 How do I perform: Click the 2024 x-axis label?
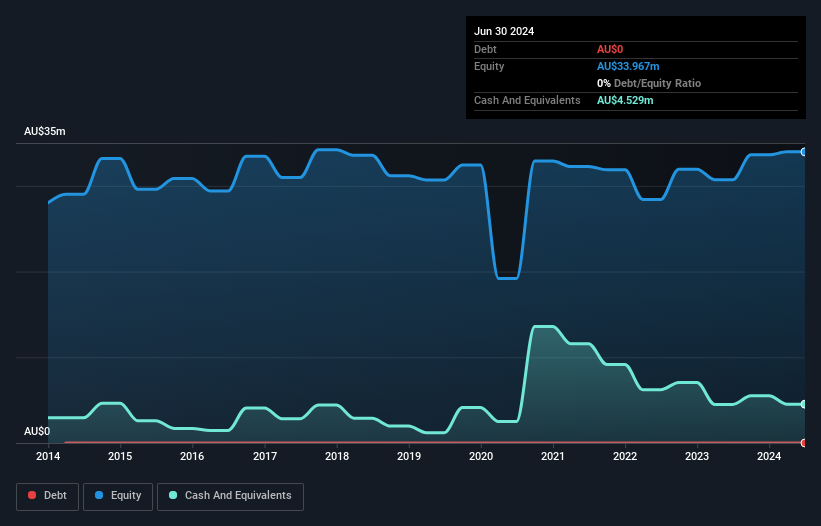click(769, 456)
